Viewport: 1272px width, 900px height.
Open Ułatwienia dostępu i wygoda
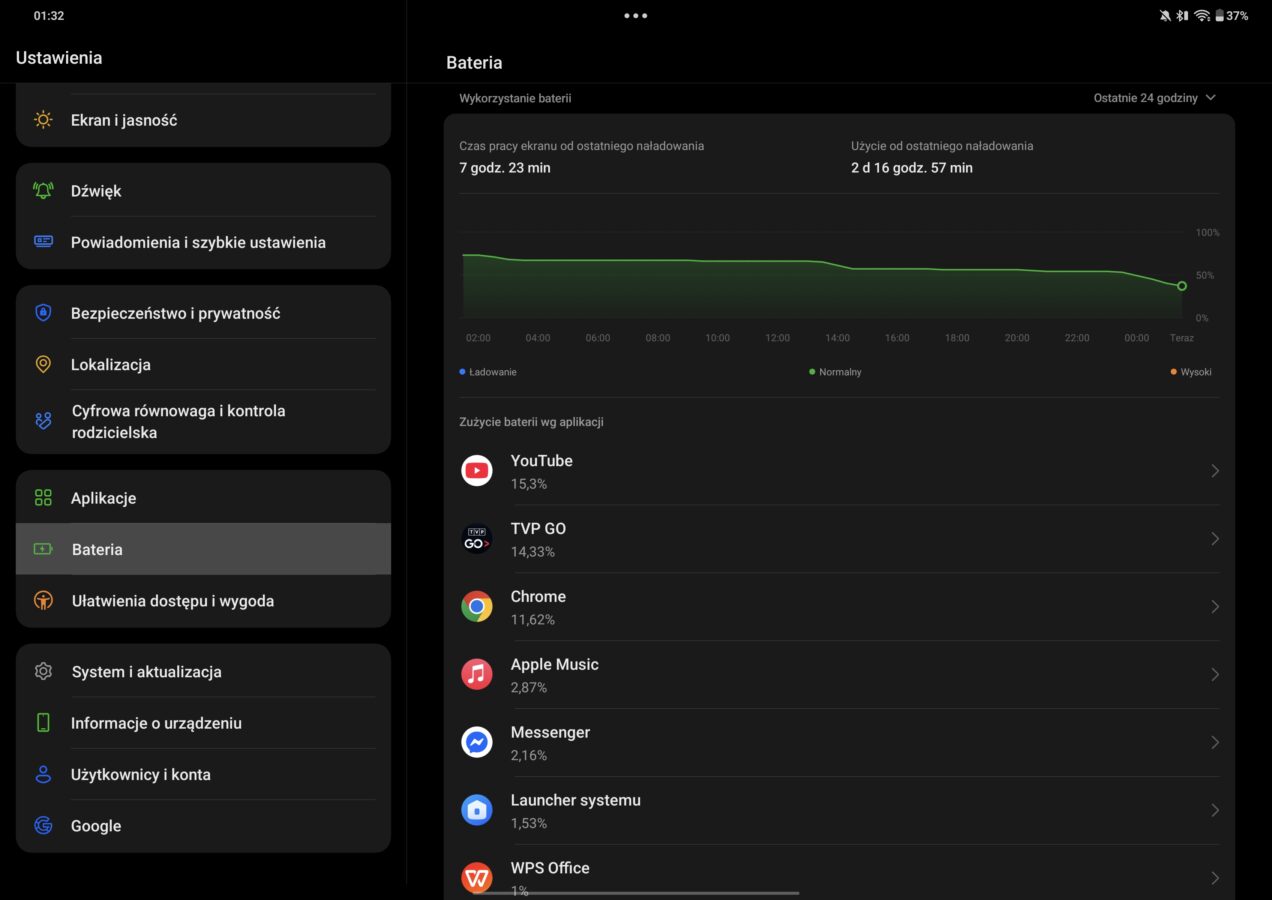coord(203,600)
